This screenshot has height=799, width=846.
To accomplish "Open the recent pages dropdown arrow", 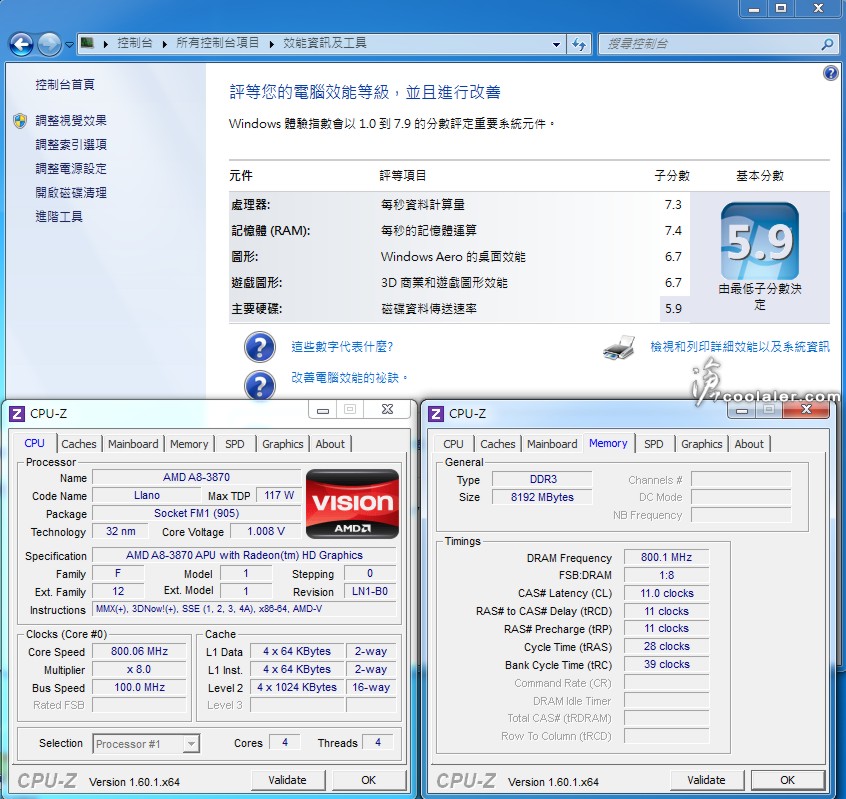I will click(69, 45).
